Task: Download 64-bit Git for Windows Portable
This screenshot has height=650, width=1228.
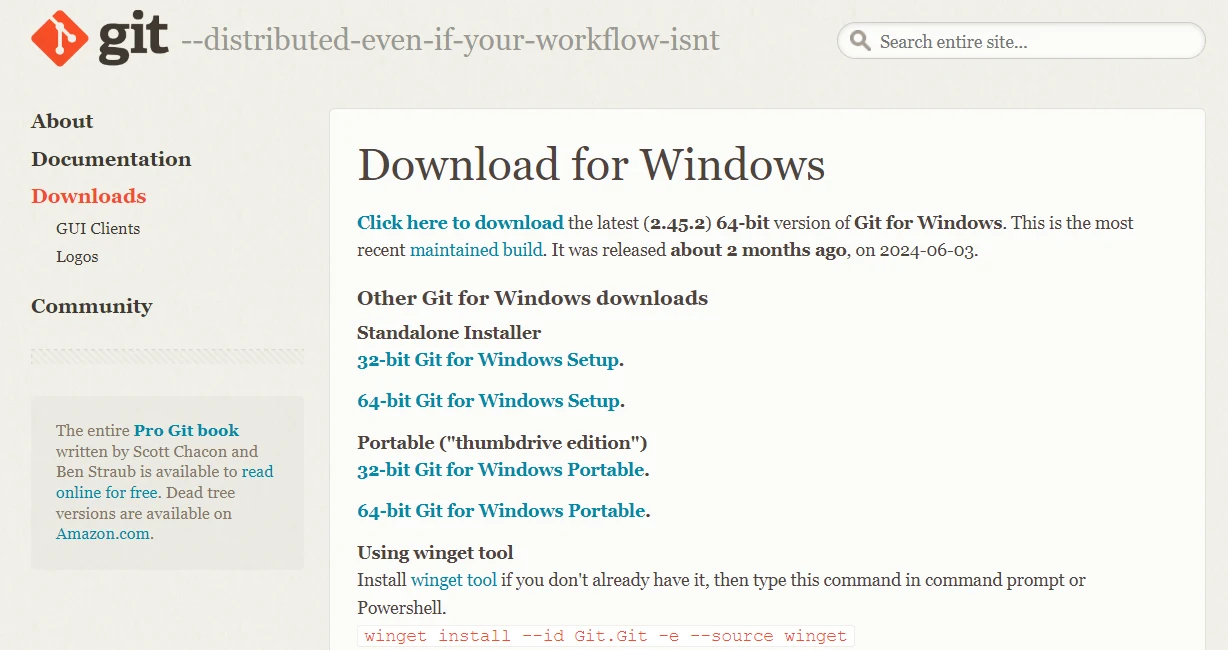Action: pyautogui.click(x=502, y=510)
